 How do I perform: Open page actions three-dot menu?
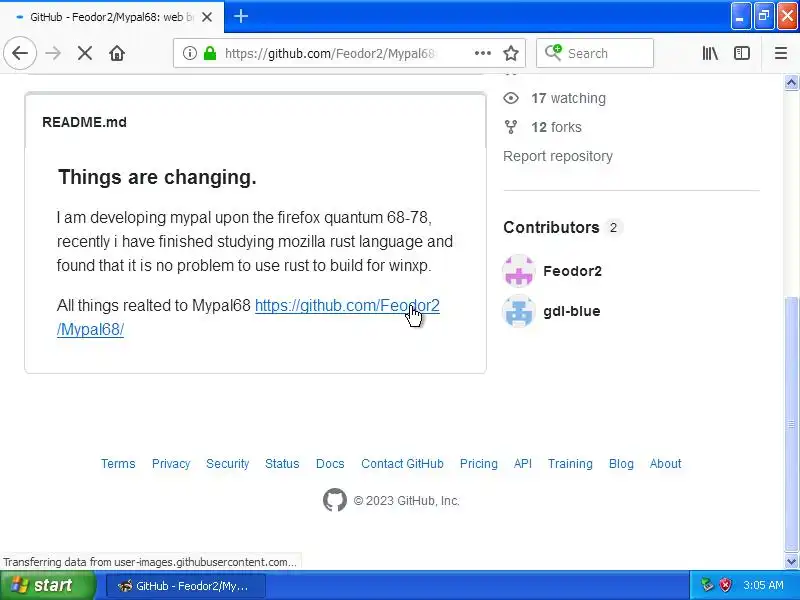pyautogui.click(x=483, y=53)
